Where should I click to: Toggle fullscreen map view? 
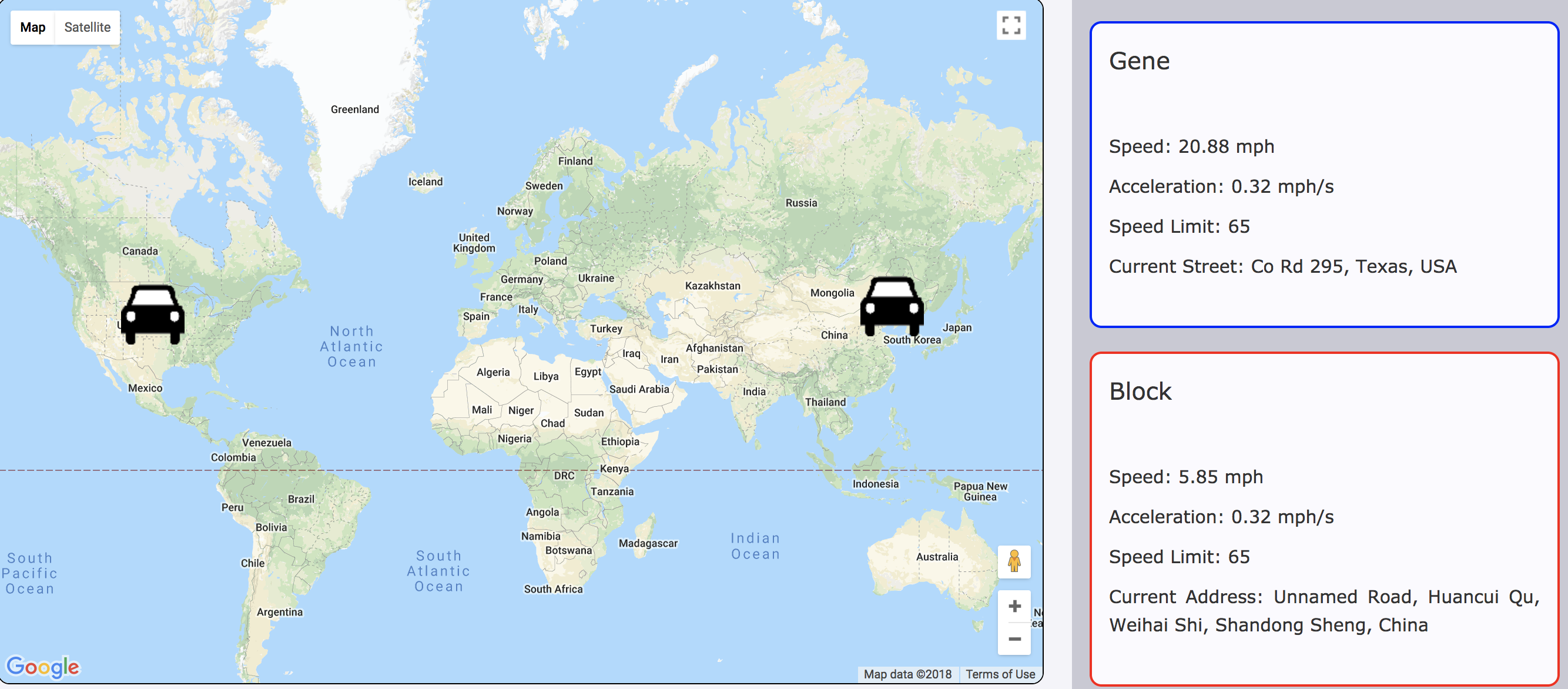[1010, 25]
